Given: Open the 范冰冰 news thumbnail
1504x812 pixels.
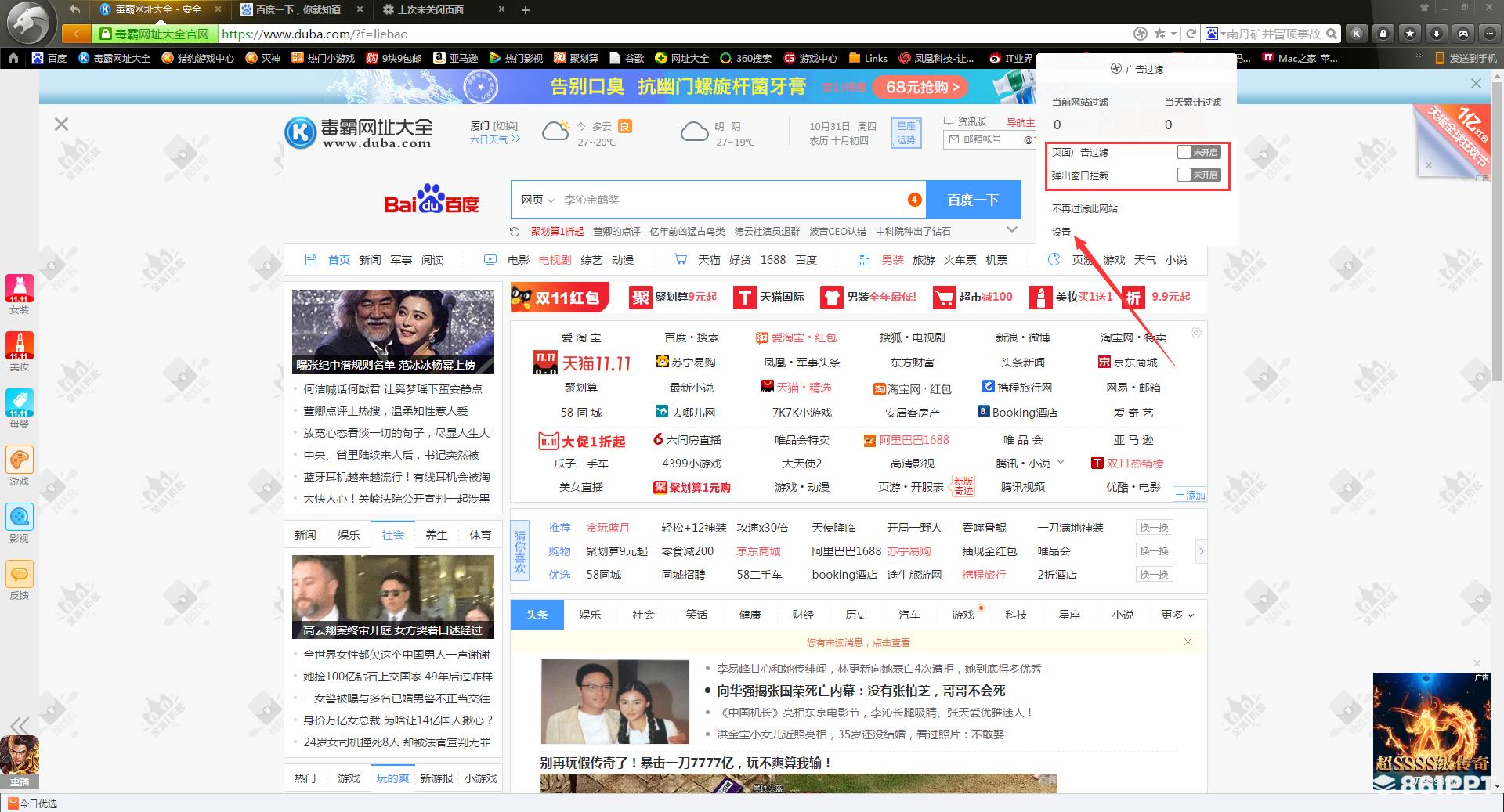Looking at the screenshot, I should coord(393,331).
